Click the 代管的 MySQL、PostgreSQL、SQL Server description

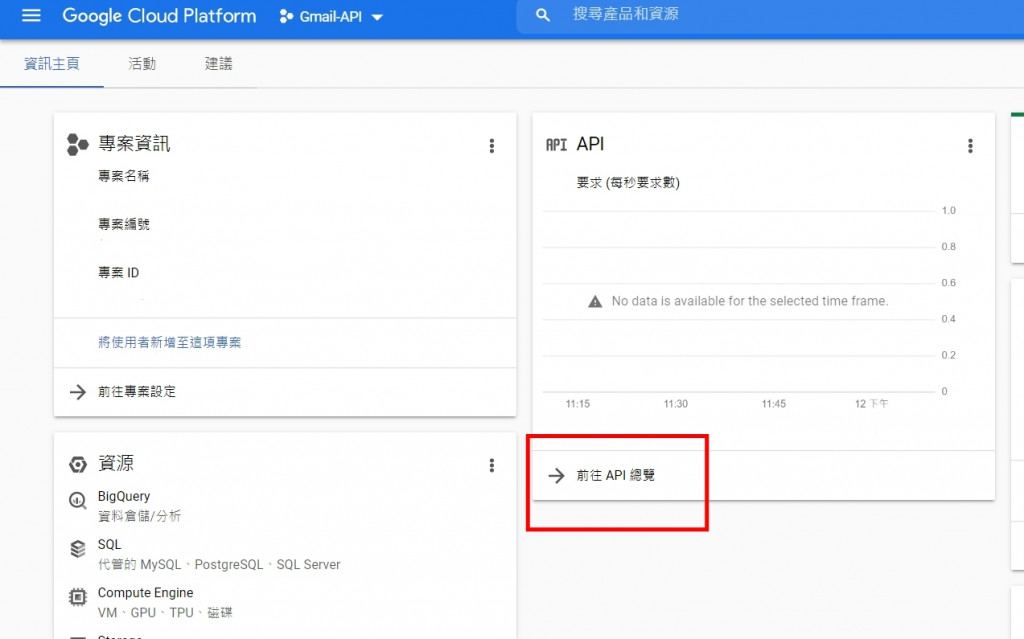click(219, 565)
